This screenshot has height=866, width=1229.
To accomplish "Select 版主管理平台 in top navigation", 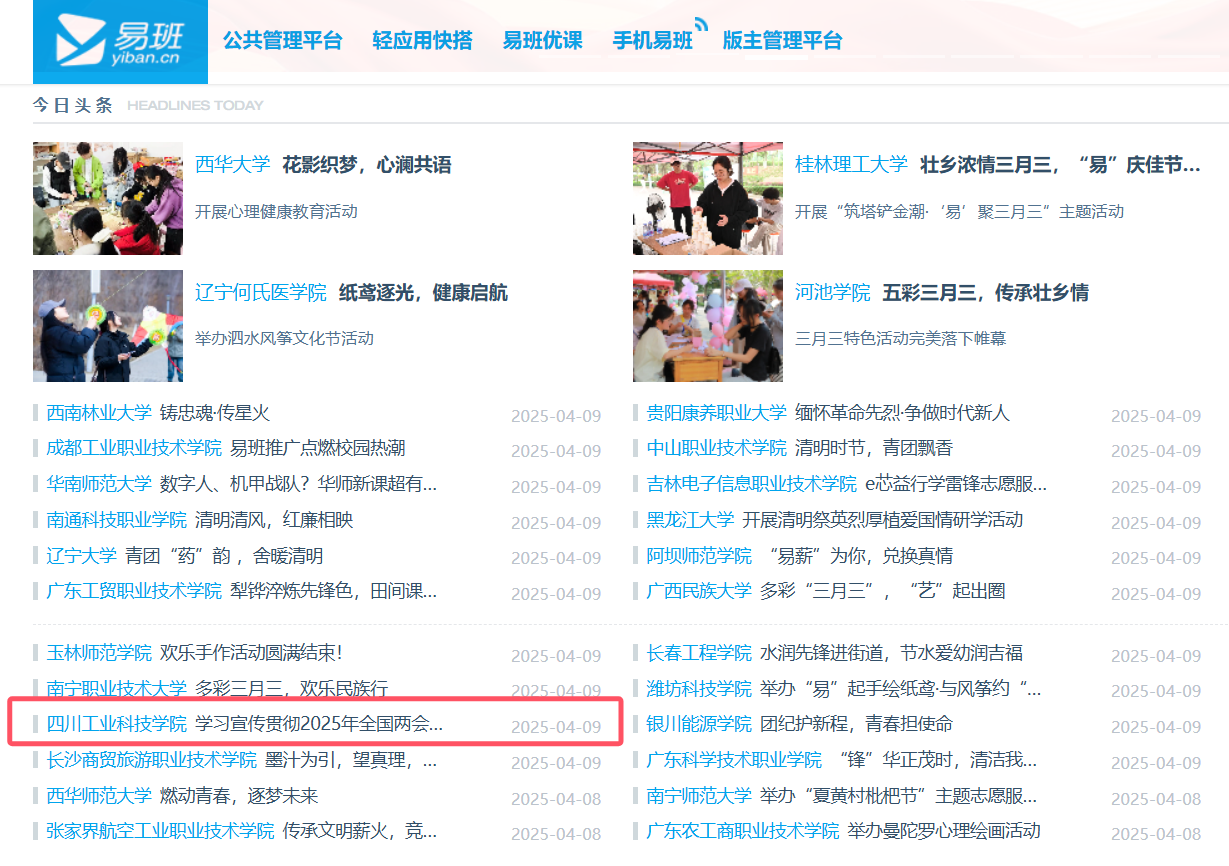I will pos(782,41).
